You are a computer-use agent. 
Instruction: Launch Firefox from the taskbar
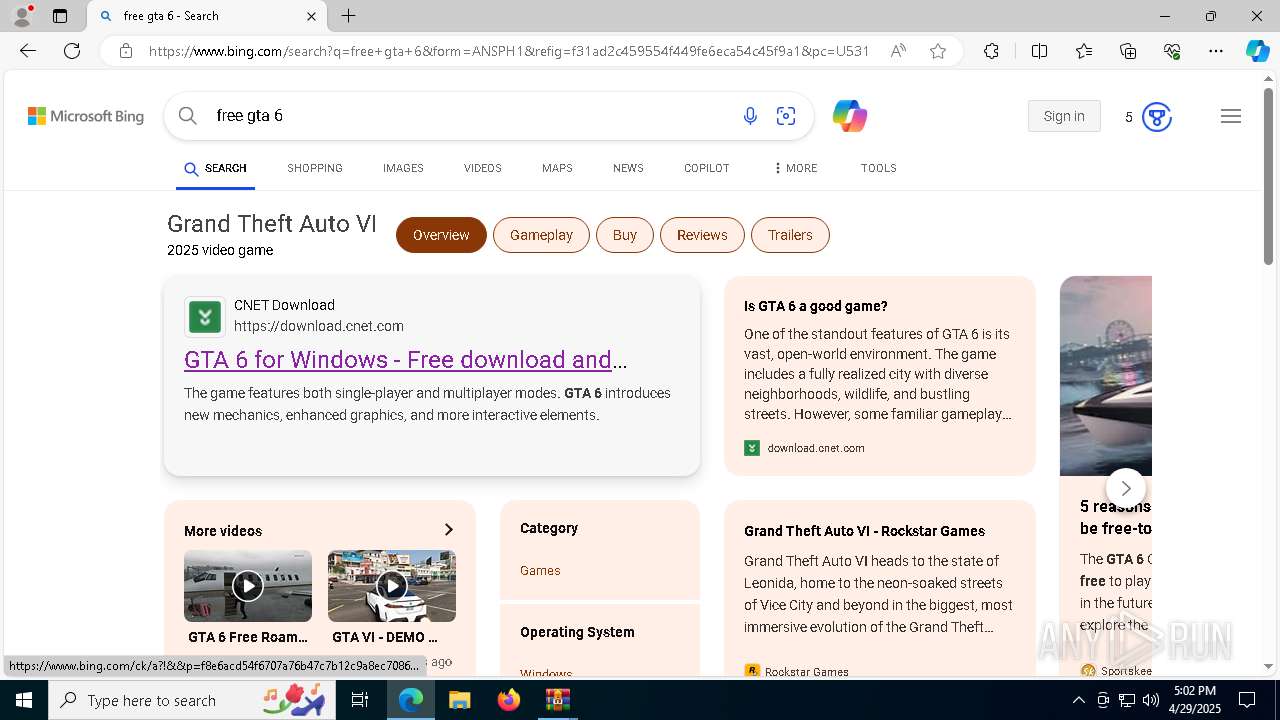point(508,700)
